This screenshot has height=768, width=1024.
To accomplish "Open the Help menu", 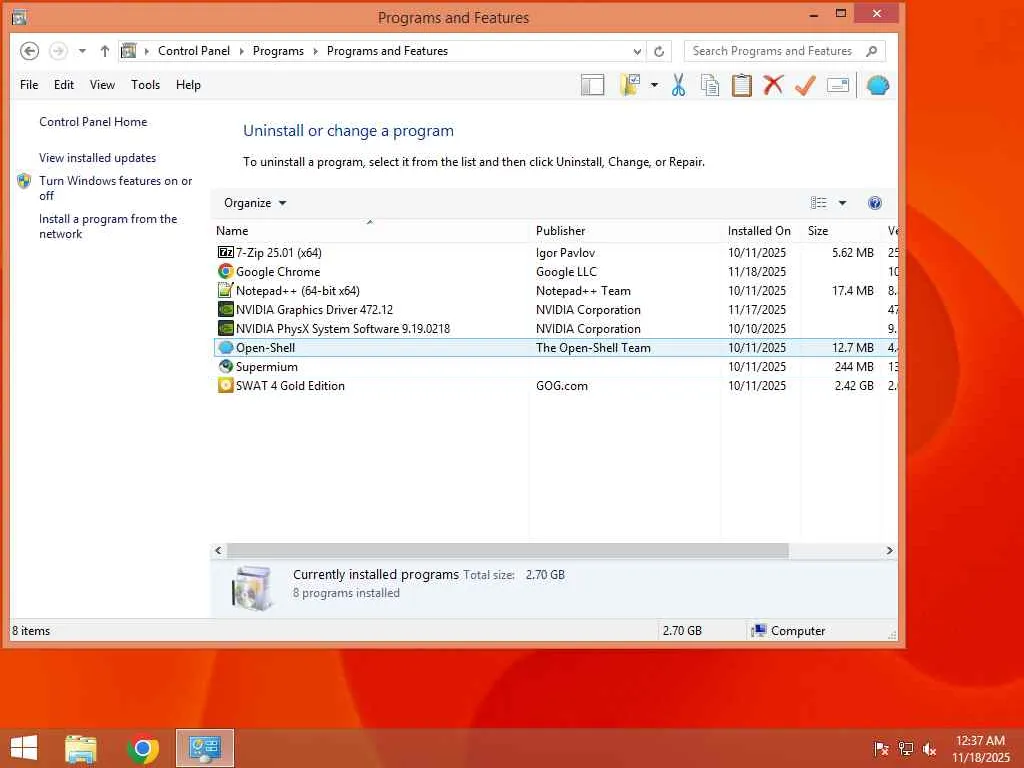I will (188, 85).
